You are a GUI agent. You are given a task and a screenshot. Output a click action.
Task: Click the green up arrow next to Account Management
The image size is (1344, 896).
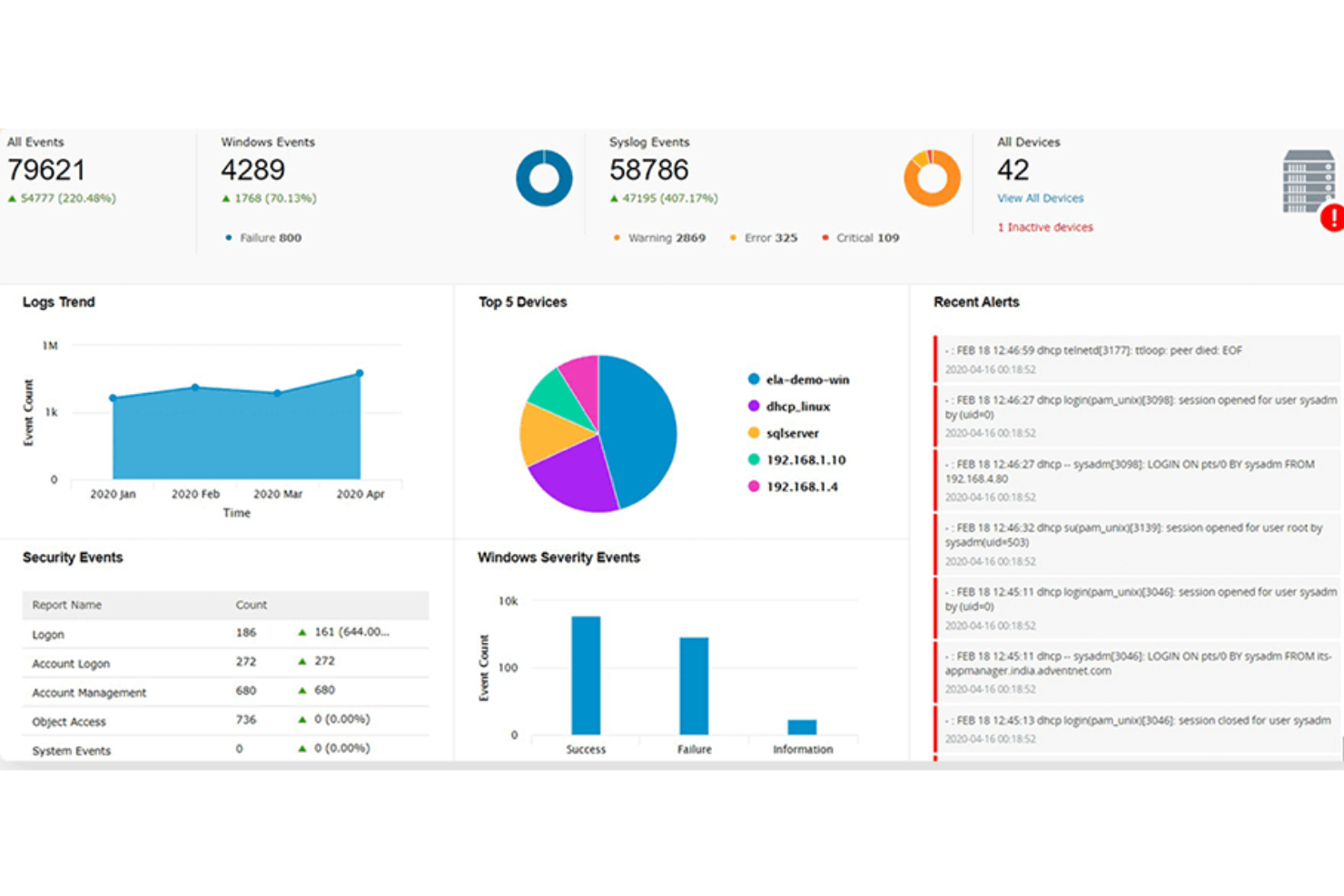click(x=301, y=690)
